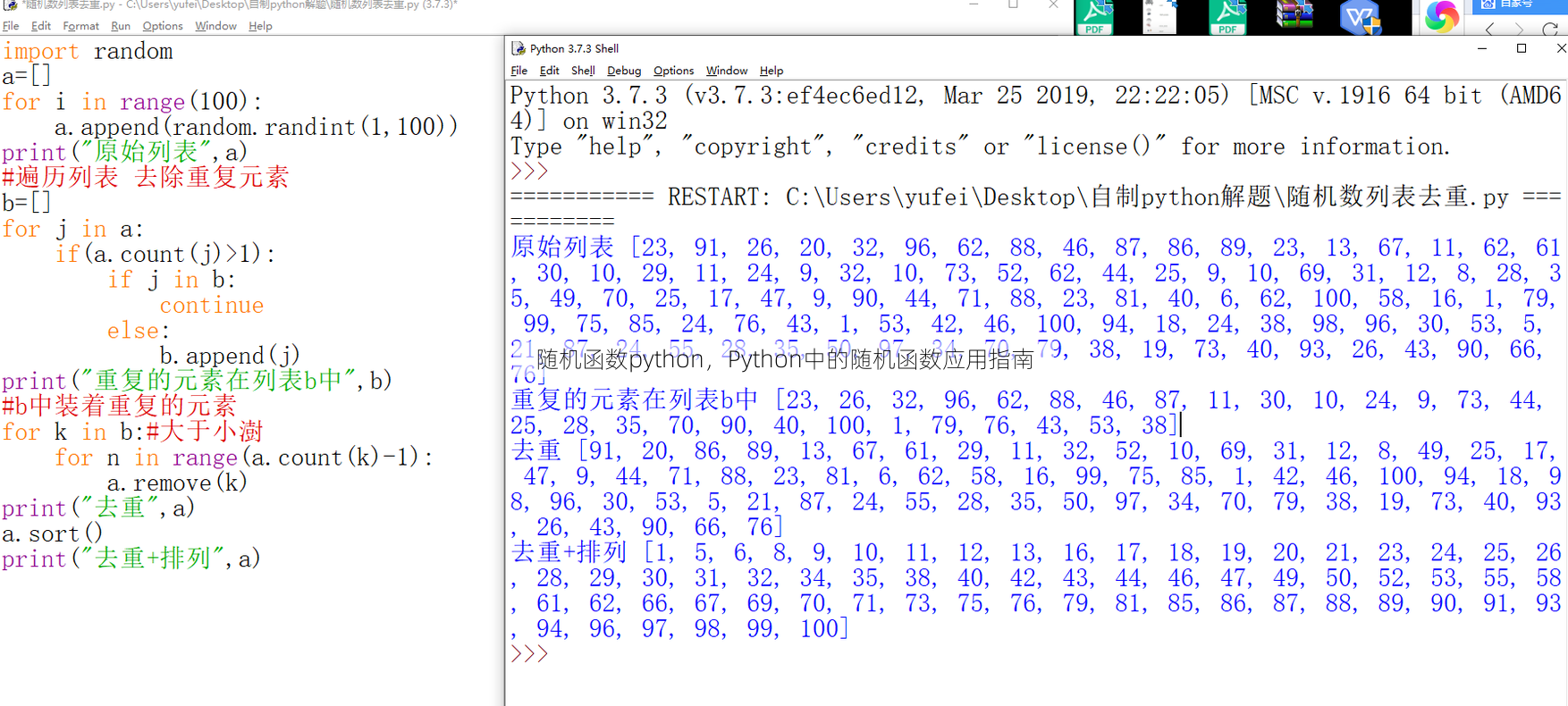Image resolution: width=1568 pixels, height=706 pixels.
Task: Click the print("去重+排列",a) line
Action: [x=131, y=559]
